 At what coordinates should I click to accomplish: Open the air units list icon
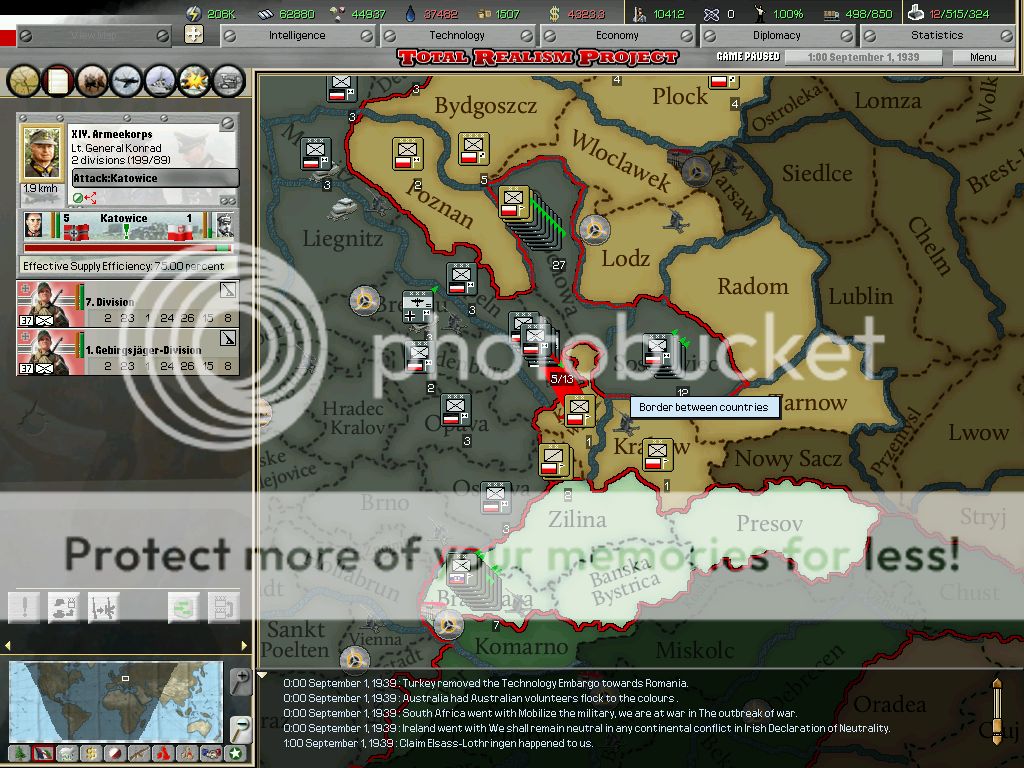(x=127, y=80)
